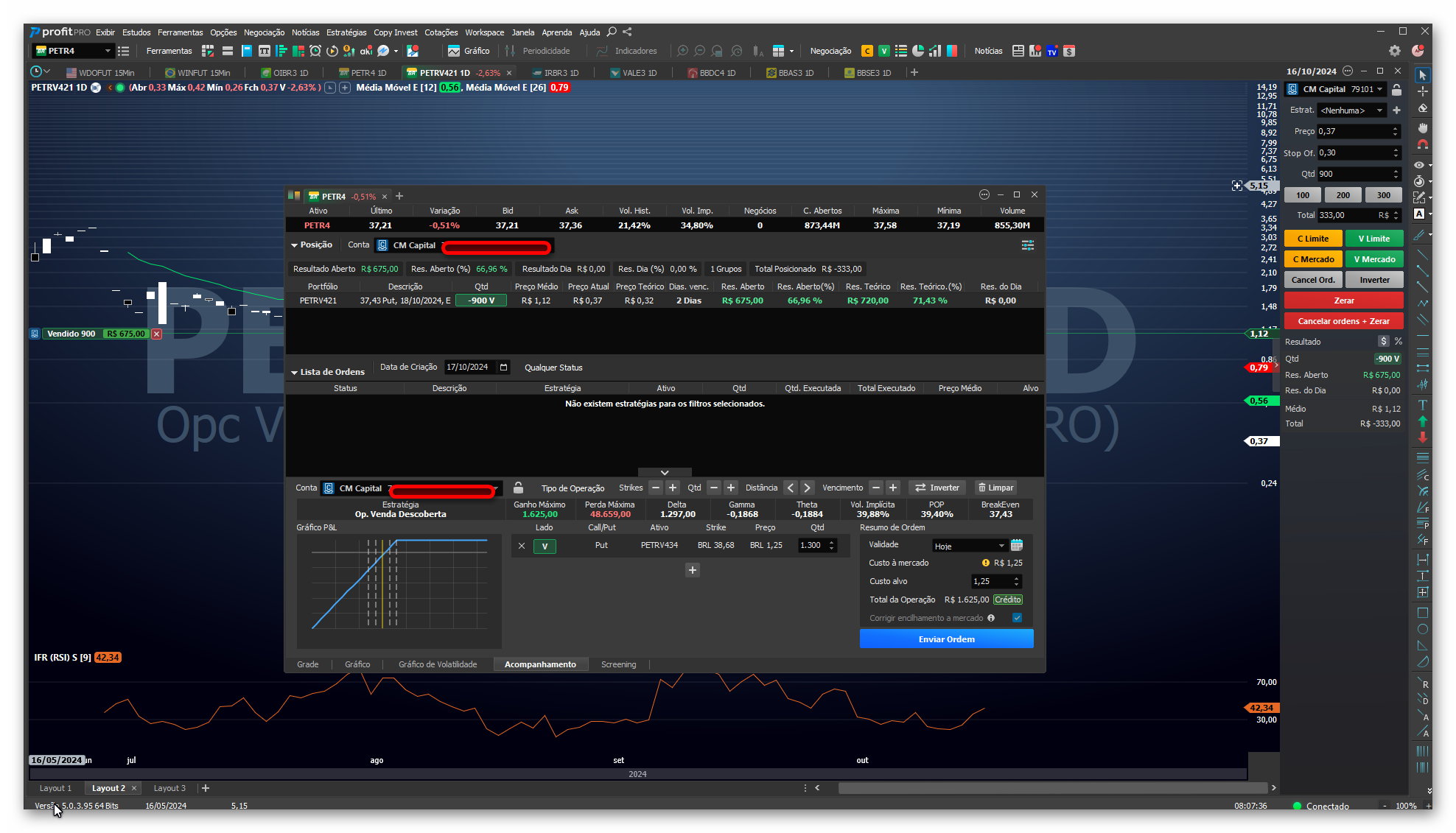Select the text T drawing tool

pos(1423,404)
